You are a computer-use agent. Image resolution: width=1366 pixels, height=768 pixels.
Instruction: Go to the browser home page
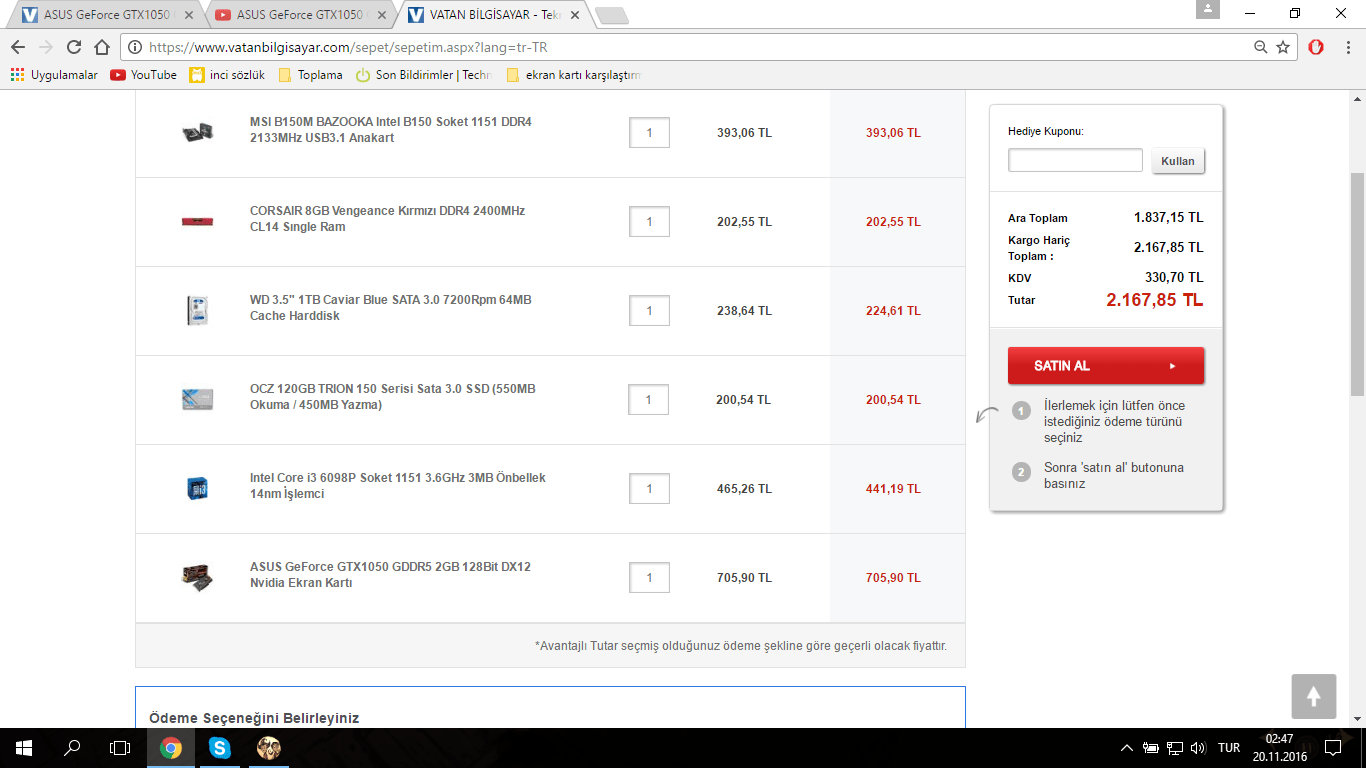click(x=102, y=47)
